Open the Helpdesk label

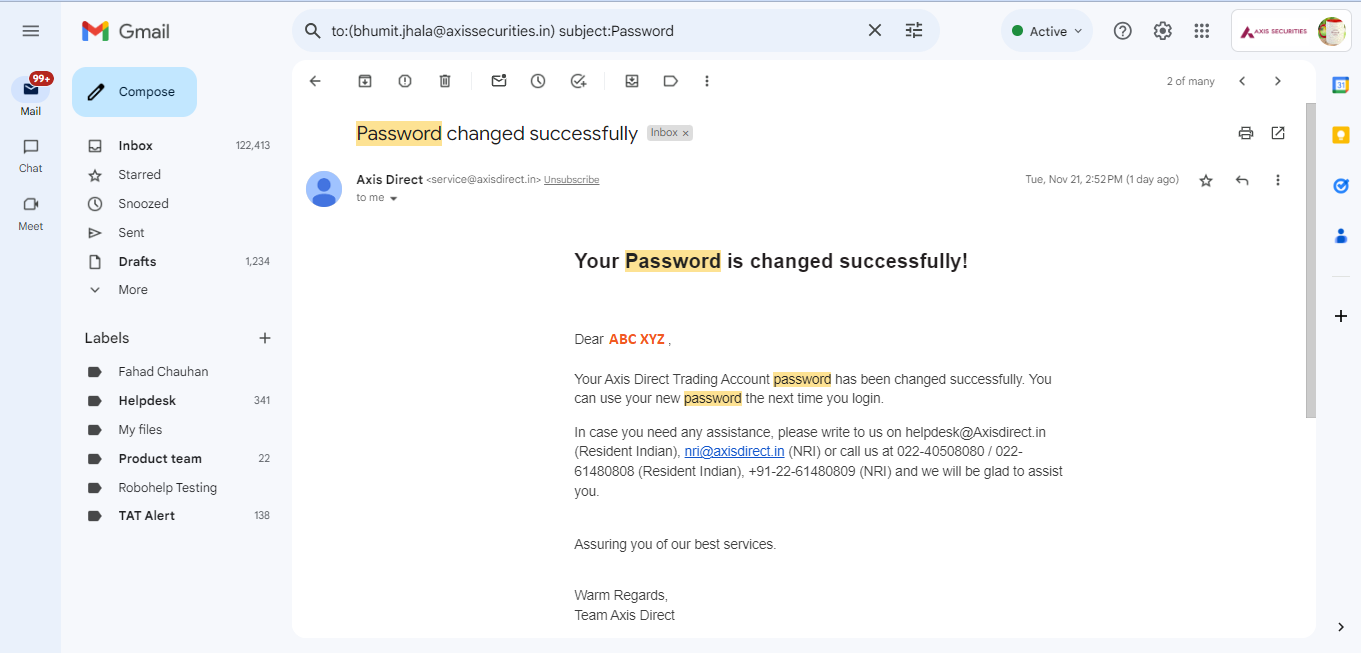coord(147,401)
